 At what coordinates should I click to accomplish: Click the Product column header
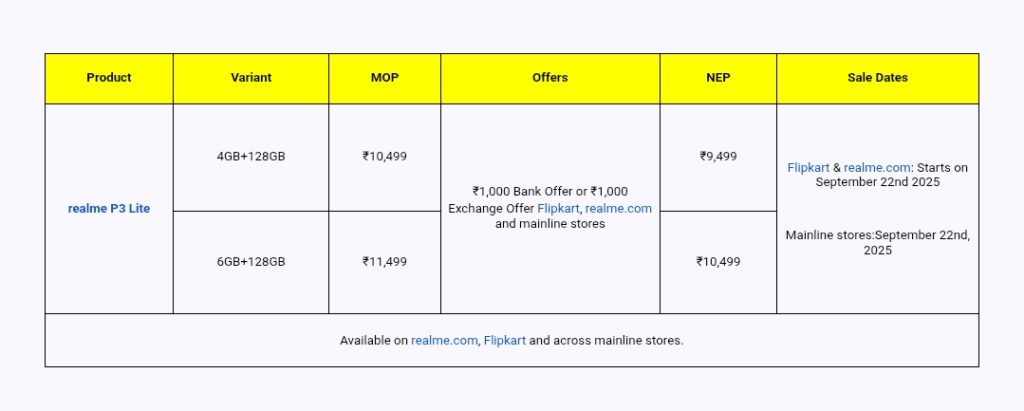coord(109,78)
